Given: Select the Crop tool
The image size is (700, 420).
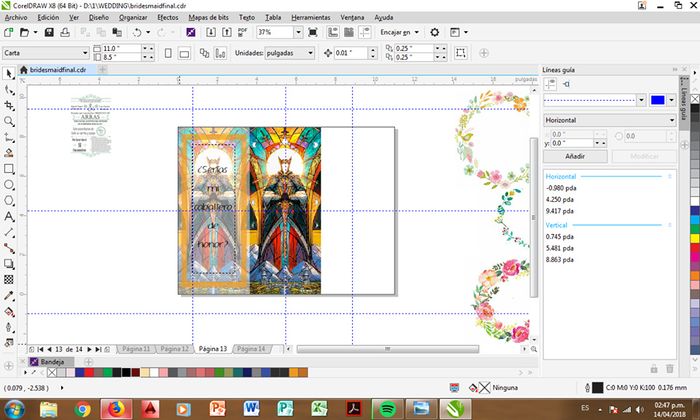Looking at the screenshot, I should 9,106.
